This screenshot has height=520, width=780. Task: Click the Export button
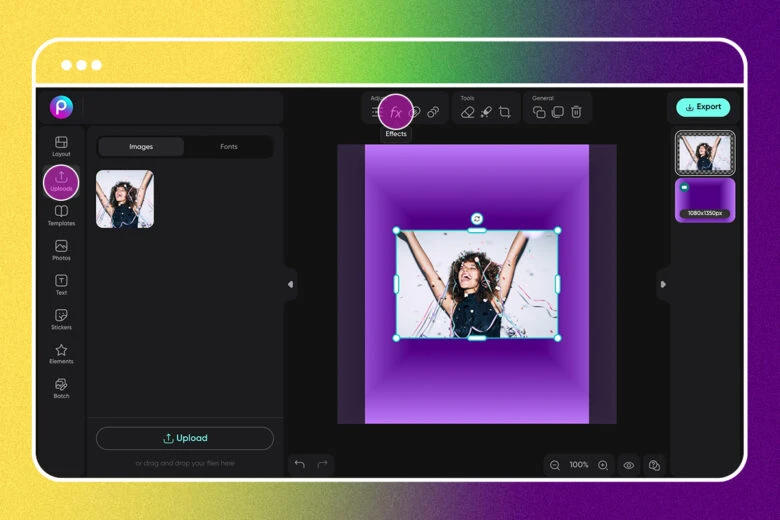pos(703,107)
